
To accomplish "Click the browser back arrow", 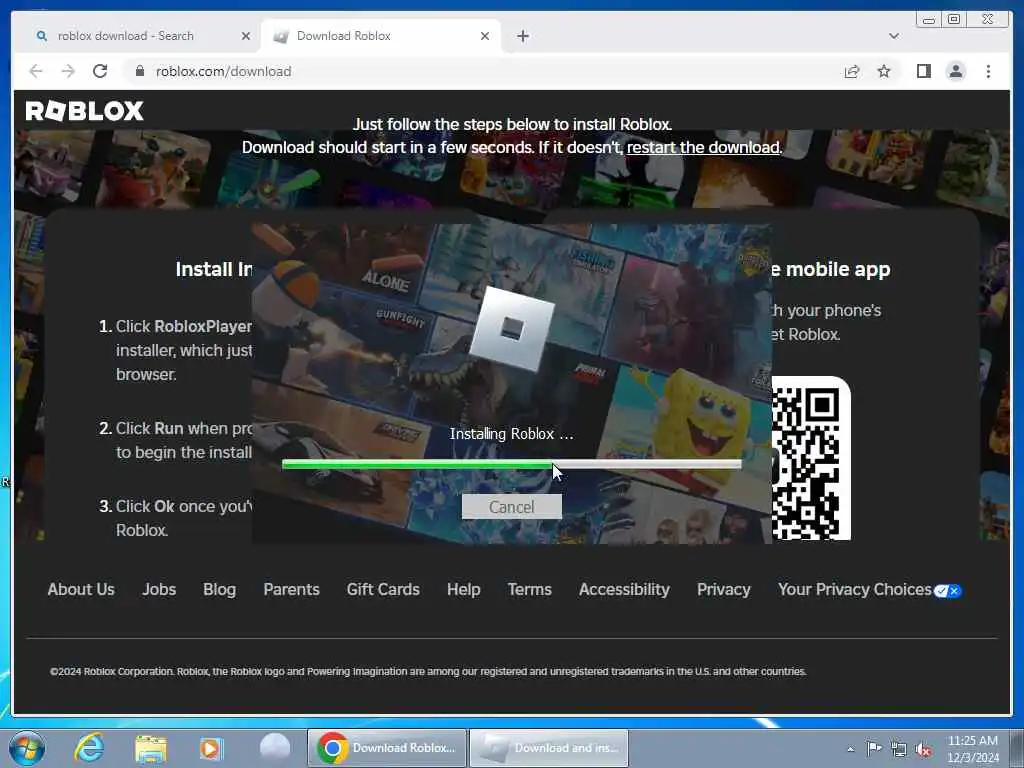I will pyautogui.click(x=36, y=71).
